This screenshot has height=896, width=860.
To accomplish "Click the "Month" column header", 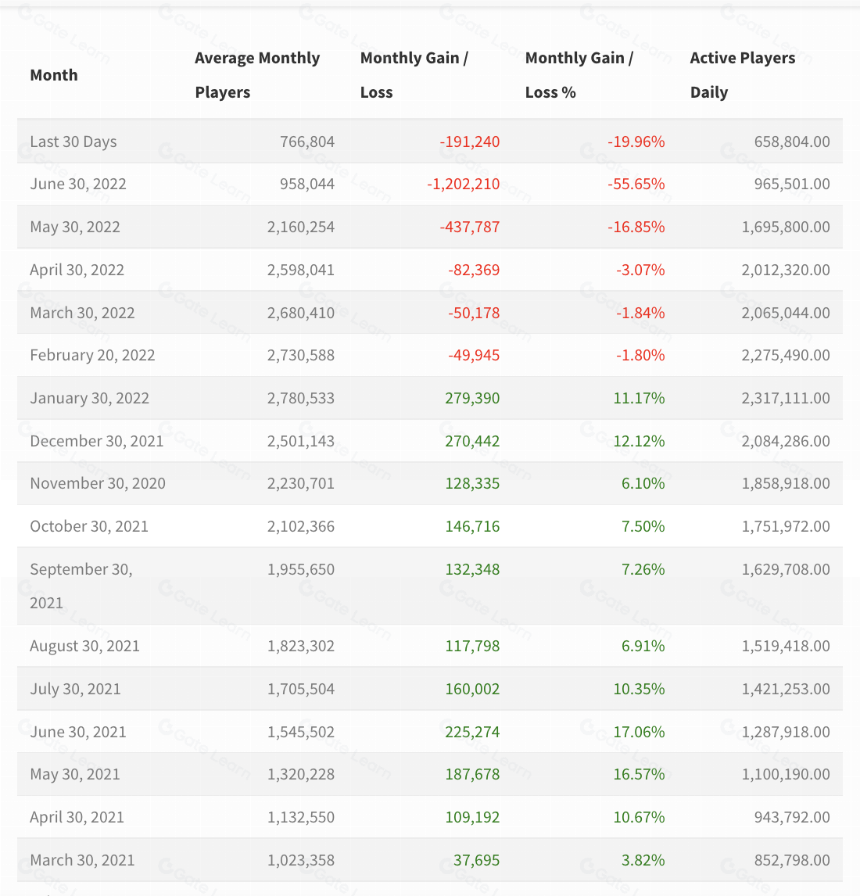I will coord(54,75).
